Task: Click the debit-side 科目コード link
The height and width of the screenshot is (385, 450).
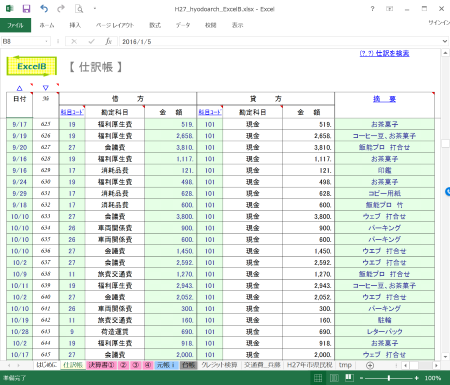Action: (x=72, y=112)
